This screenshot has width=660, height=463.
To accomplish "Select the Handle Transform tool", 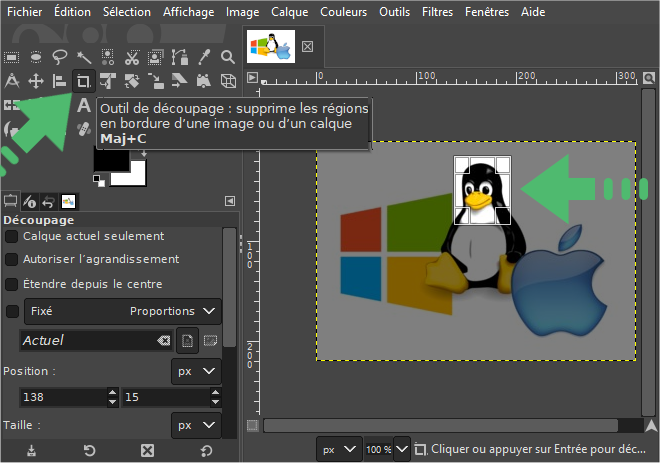I will tap(204, 81).
